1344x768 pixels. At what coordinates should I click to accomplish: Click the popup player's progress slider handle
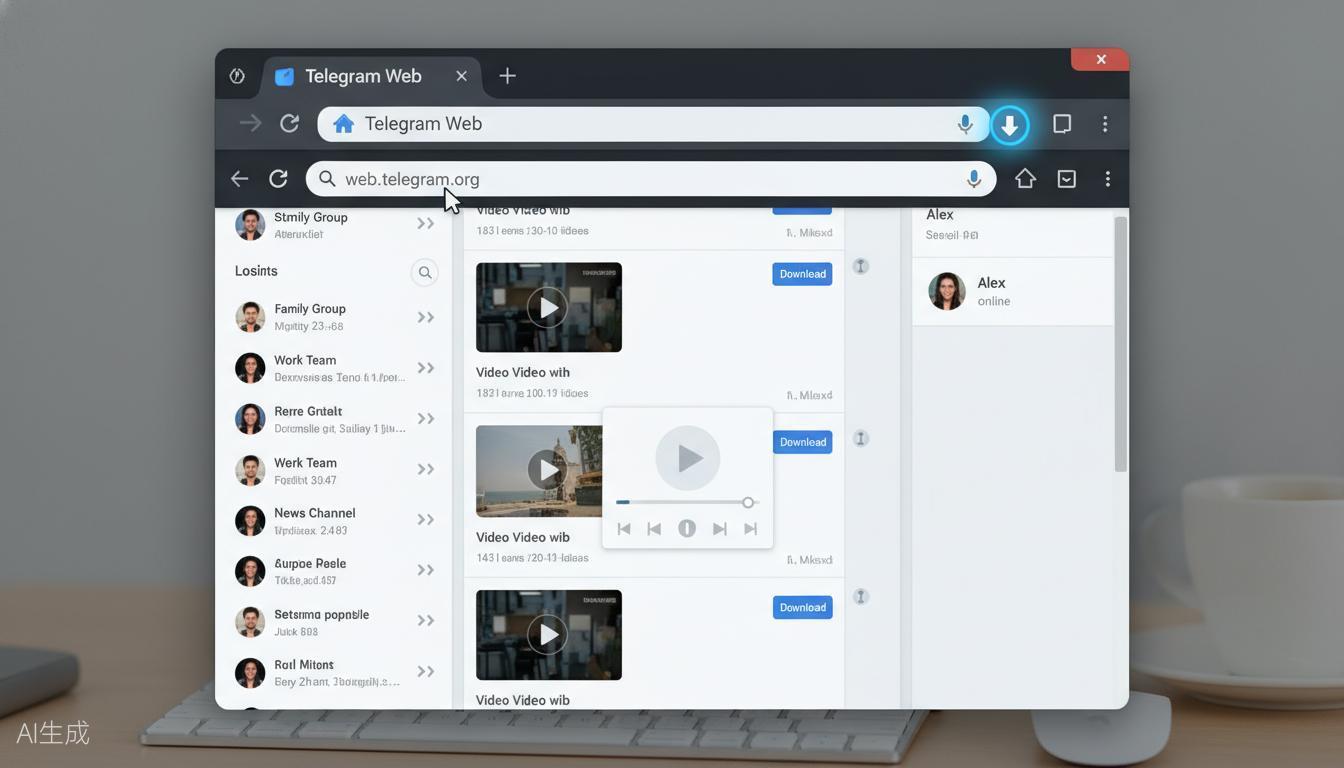(x=748, y=502)
